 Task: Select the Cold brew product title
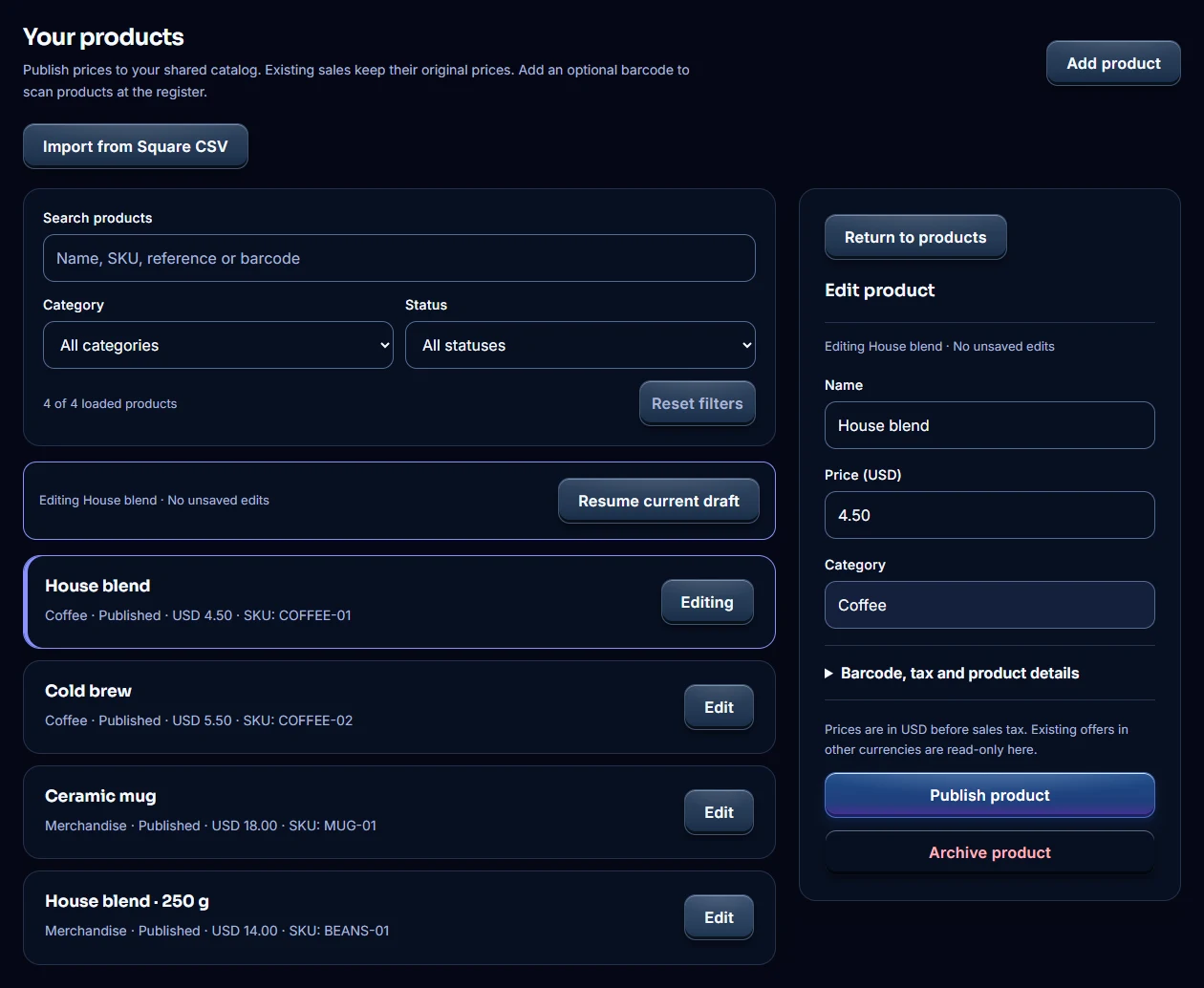pos(88,691)
